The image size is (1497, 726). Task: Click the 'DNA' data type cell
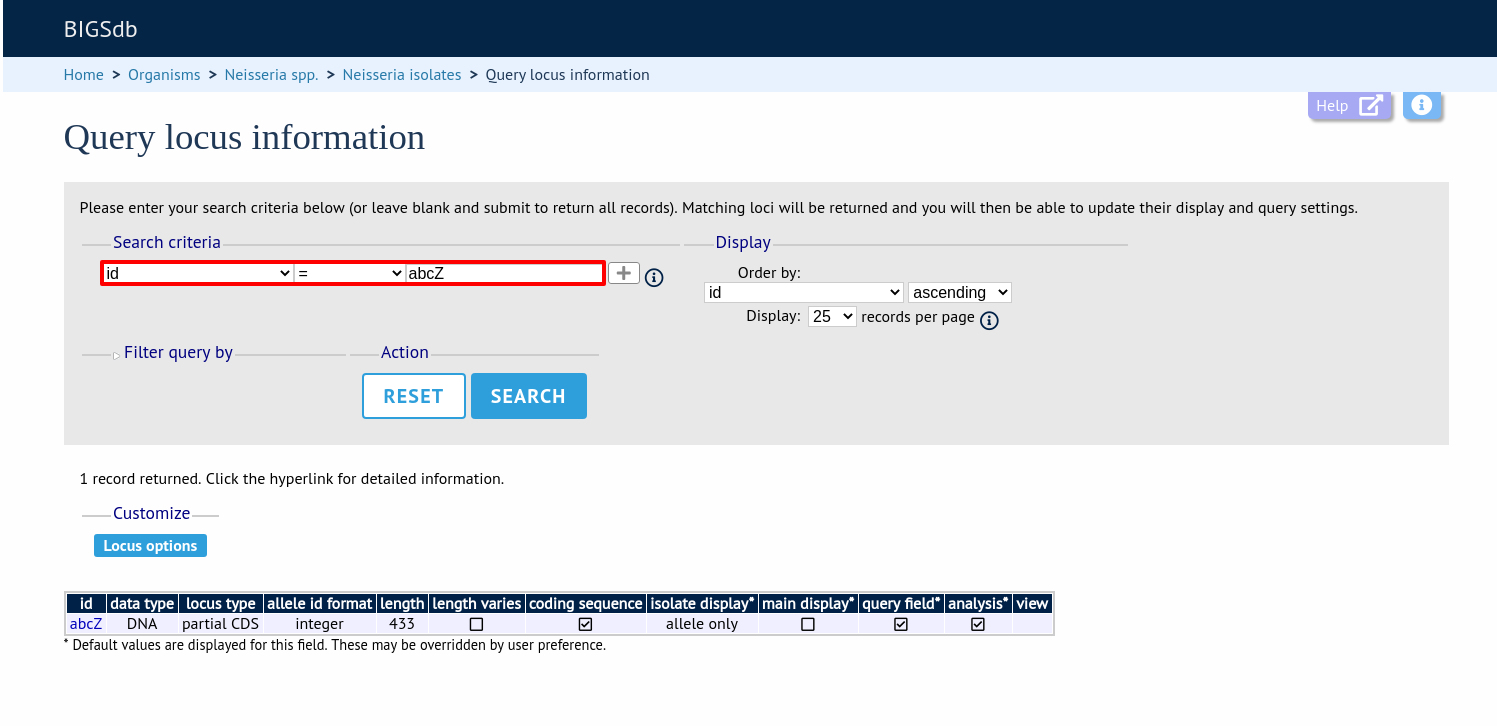pyautogui.click(x=142, y=624)
